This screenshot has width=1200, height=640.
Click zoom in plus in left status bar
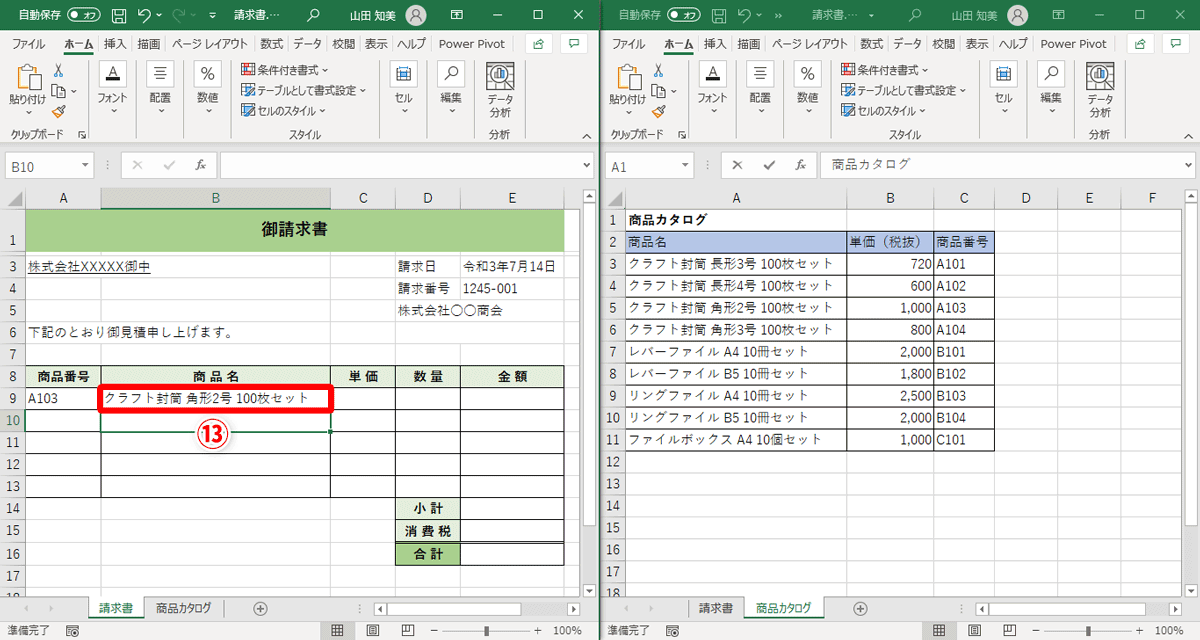tap(538, 631)
